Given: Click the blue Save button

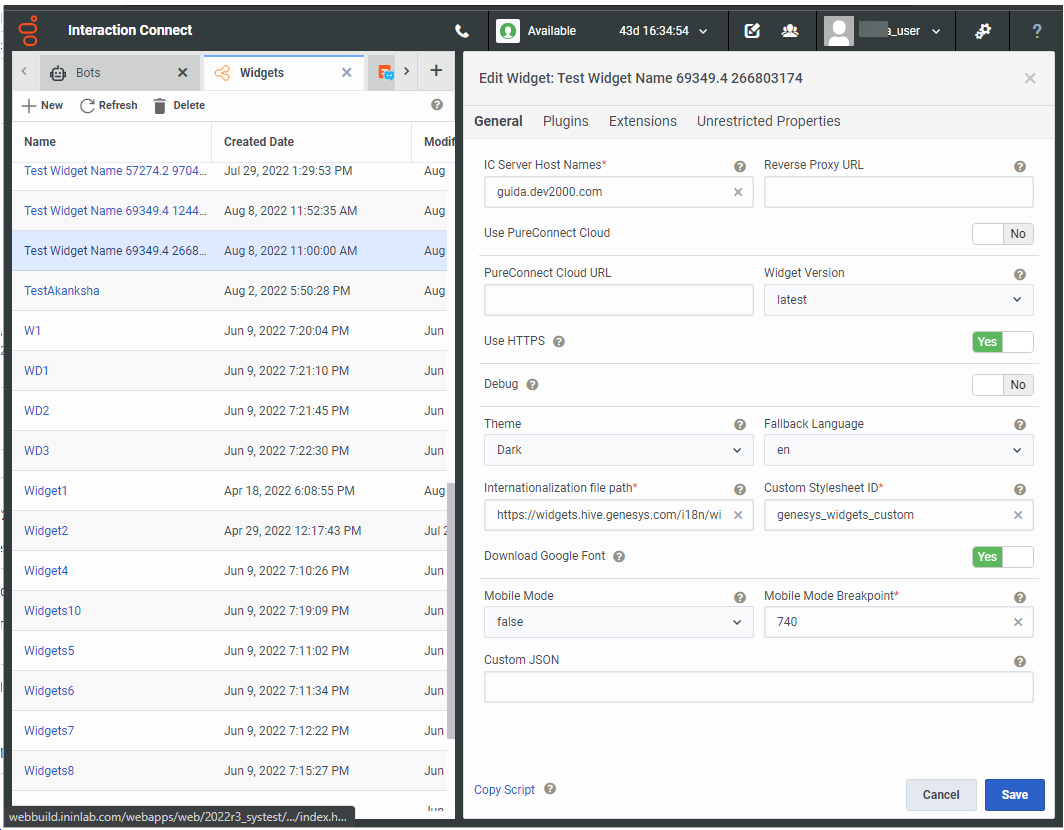Looking at the screenshot, I should (x=1014, y=795).
